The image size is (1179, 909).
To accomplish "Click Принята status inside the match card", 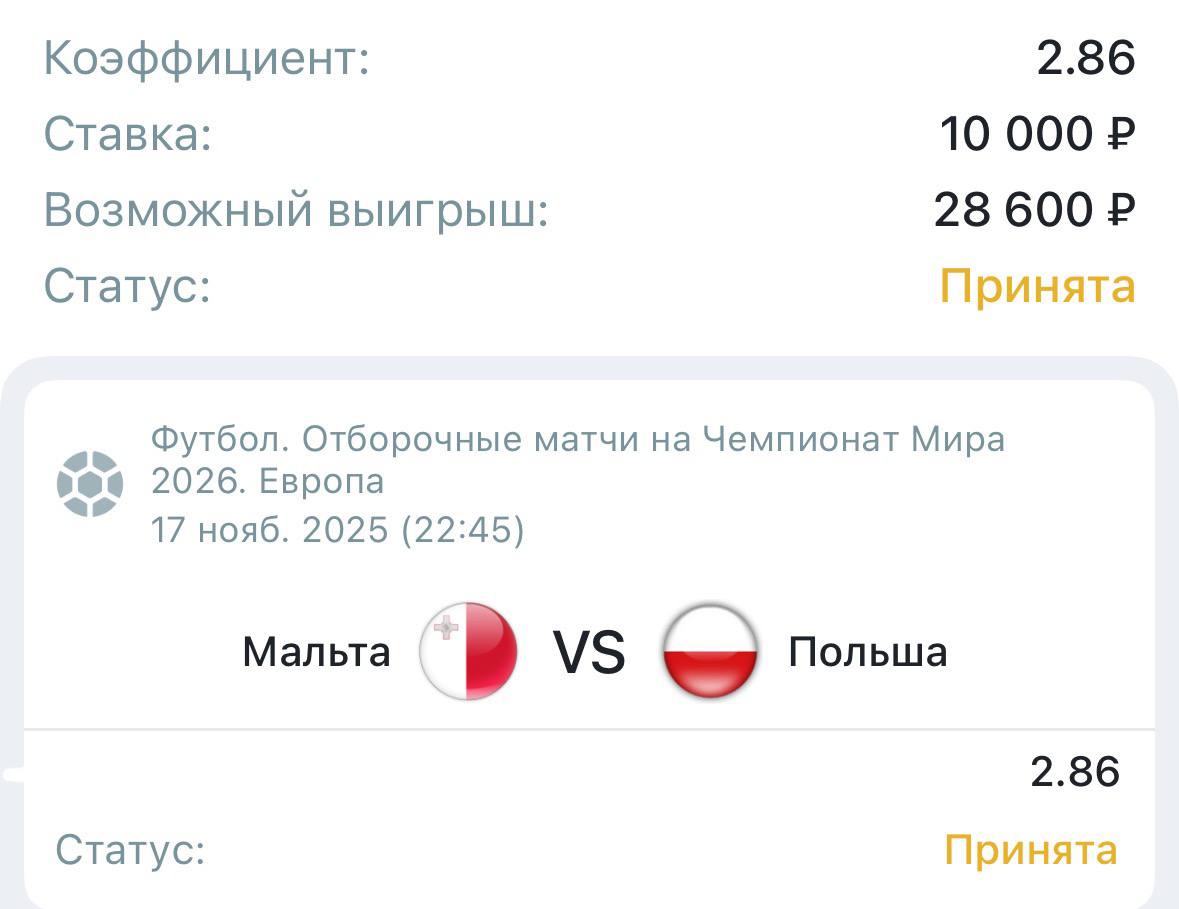I will (x=1030, y=850).
